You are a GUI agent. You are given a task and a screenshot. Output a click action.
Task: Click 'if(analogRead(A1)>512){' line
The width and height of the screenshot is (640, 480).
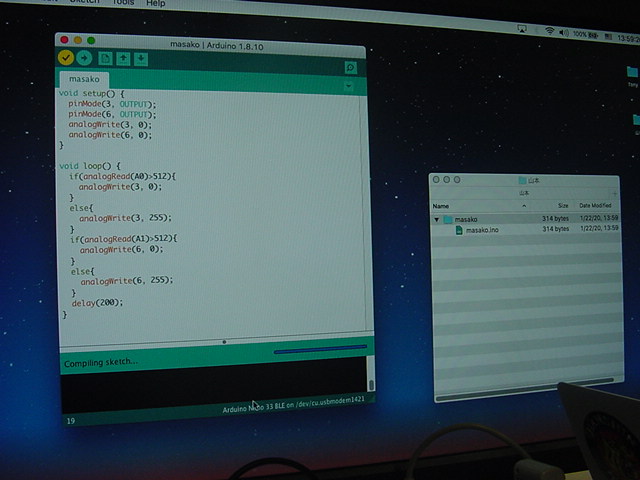click(124, 239)
